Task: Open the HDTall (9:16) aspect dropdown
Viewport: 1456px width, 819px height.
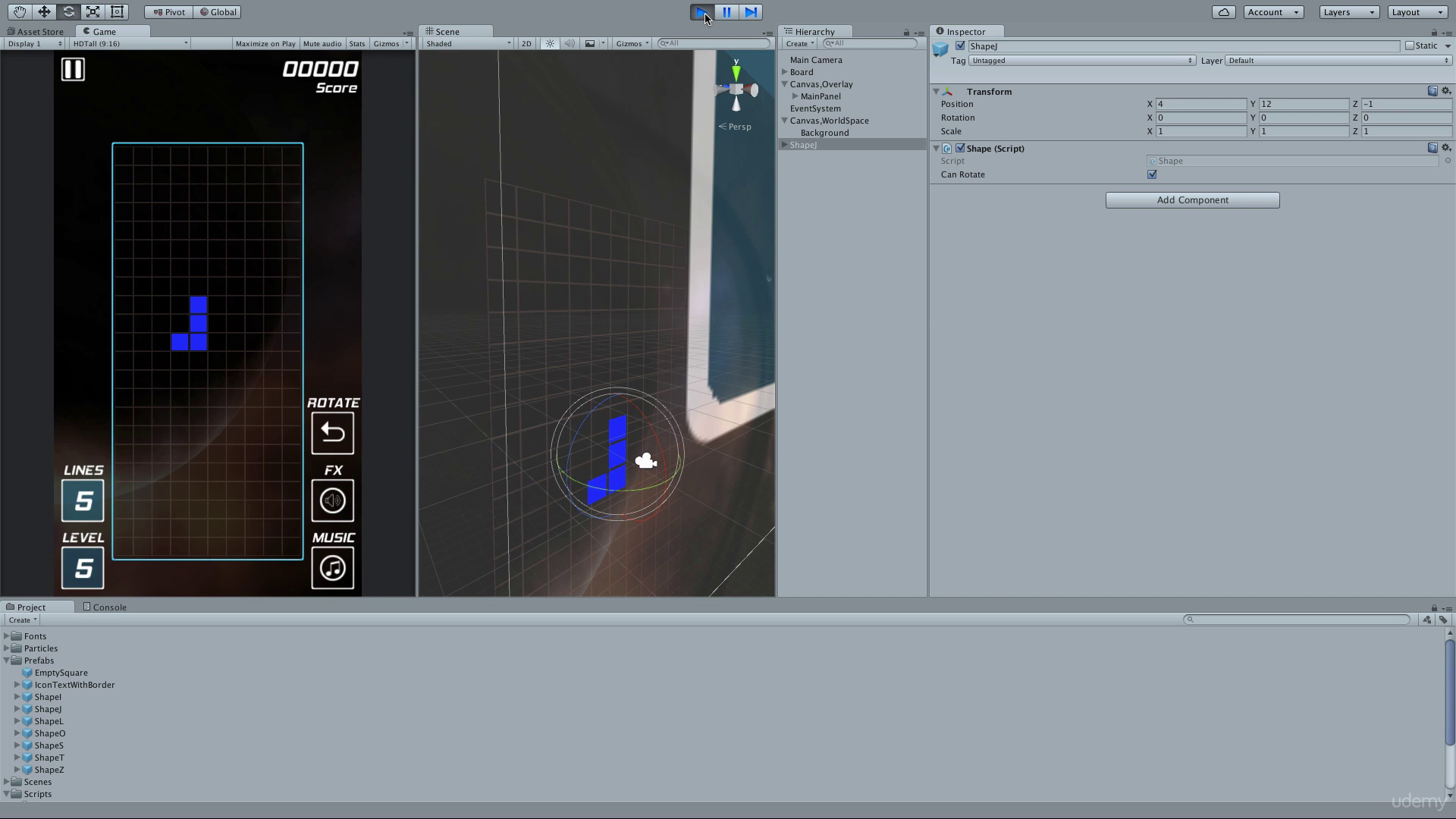Action: pos(130,43)
